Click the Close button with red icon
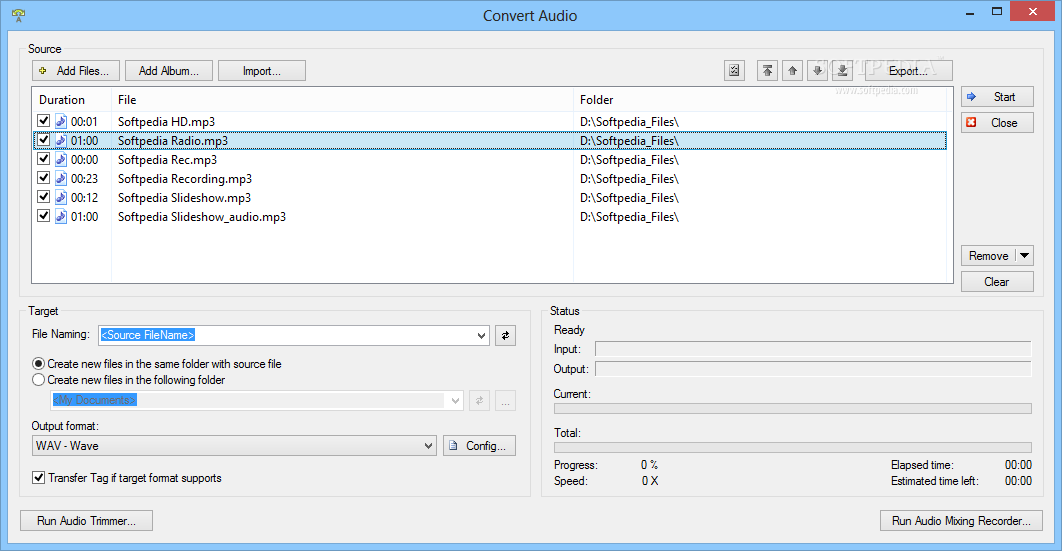This screenshot has width=1062, height=551. pyautogui.click(x=997, y=123)
